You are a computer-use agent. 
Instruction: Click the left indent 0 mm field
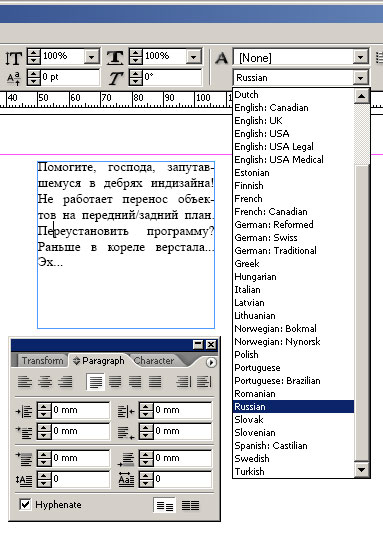(81, 410)
